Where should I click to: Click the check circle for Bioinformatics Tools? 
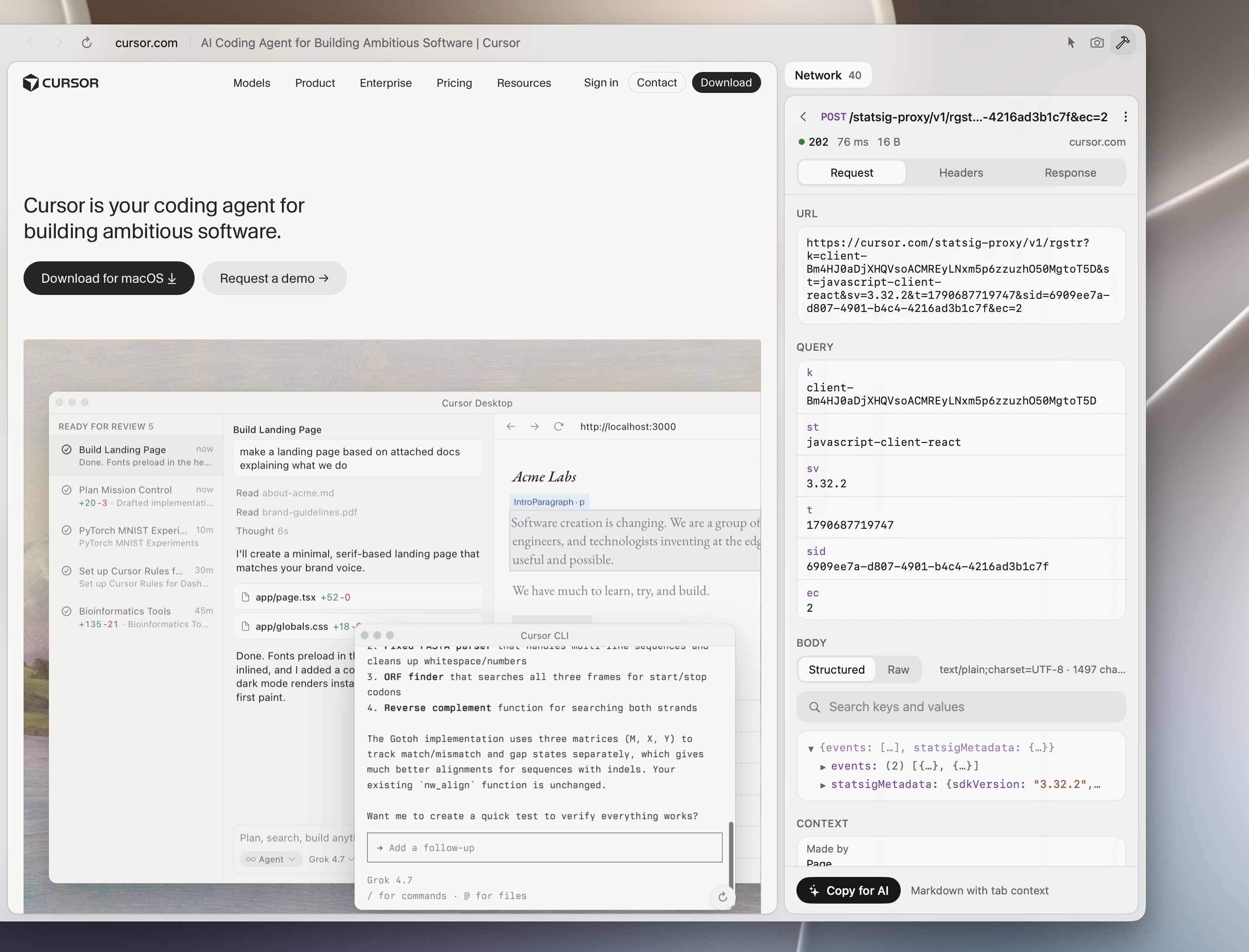(66, 611)
